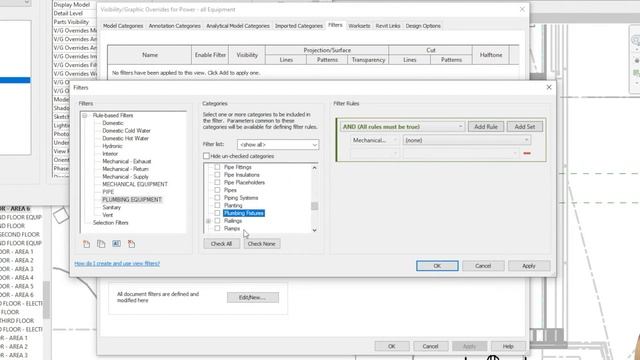The image size is (640, 360).
Task: Check the Railings category
Action: click(x=217, y=221)
